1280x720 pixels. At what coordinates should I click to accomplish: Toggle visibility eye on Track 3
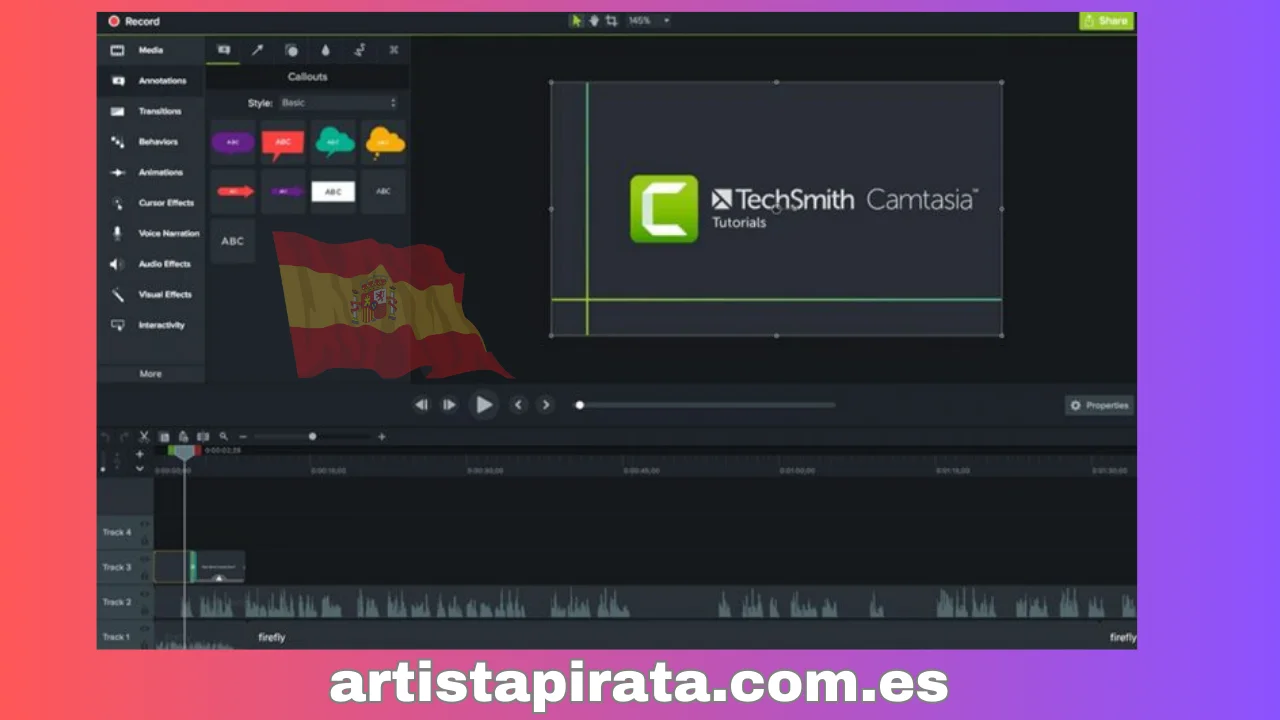pos(145,559)
